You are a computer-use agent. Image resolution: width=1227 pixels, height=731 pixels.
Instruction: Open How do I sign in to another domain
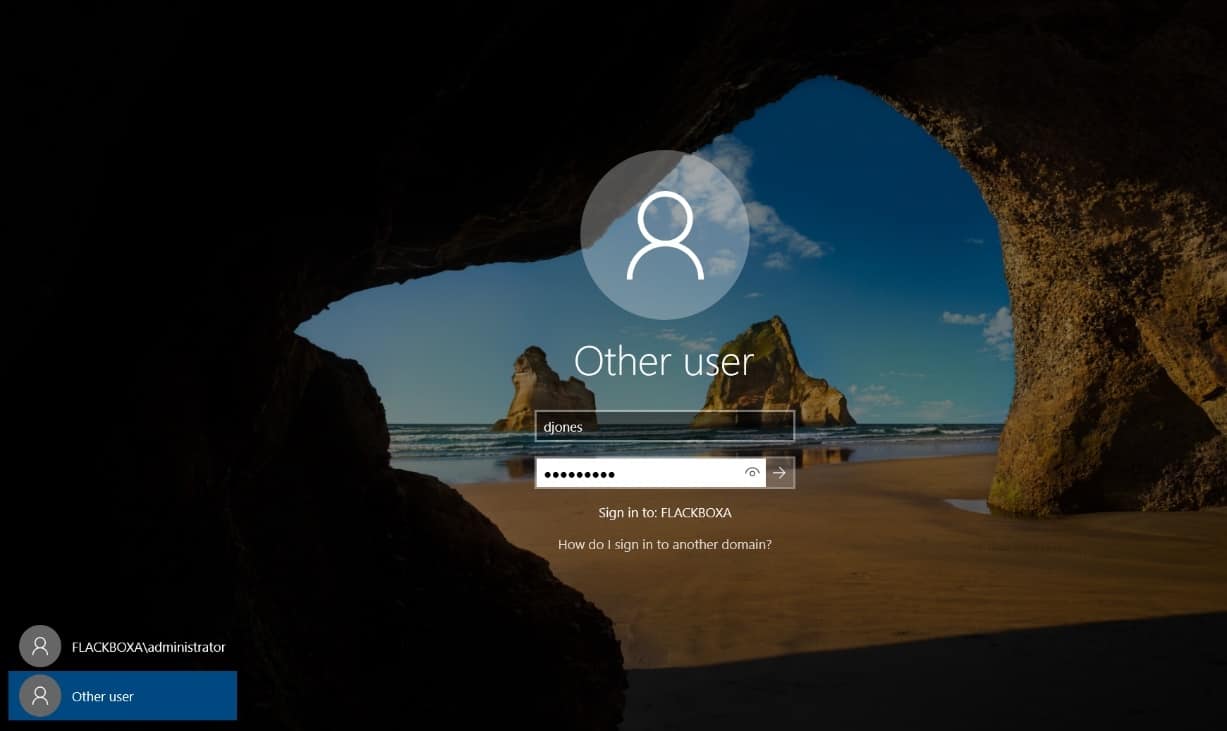click(x=664, y=545)
